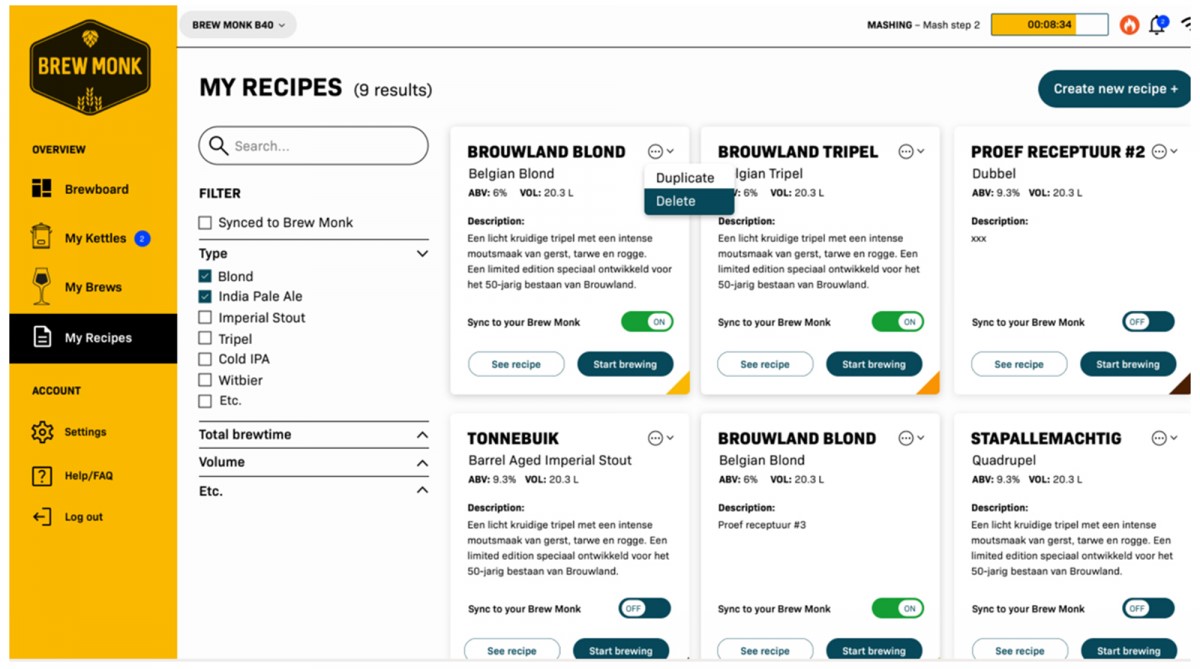This screenshot has width=1200, height=669.
Task: Click the recipe search field
Action: pyautogui.click(x=313, y=146)
